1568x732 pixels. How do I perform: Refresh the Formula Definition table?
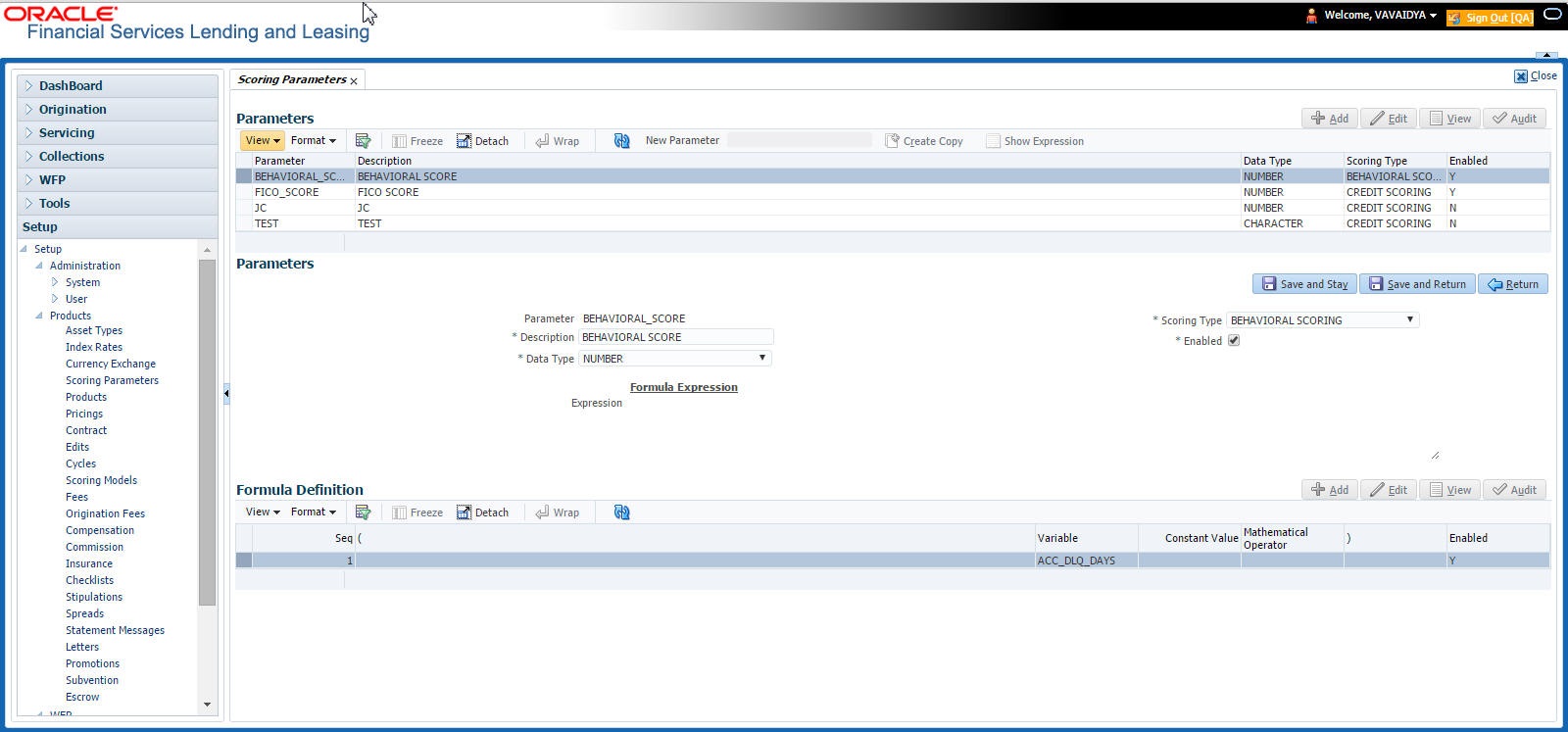click(621, 512)
